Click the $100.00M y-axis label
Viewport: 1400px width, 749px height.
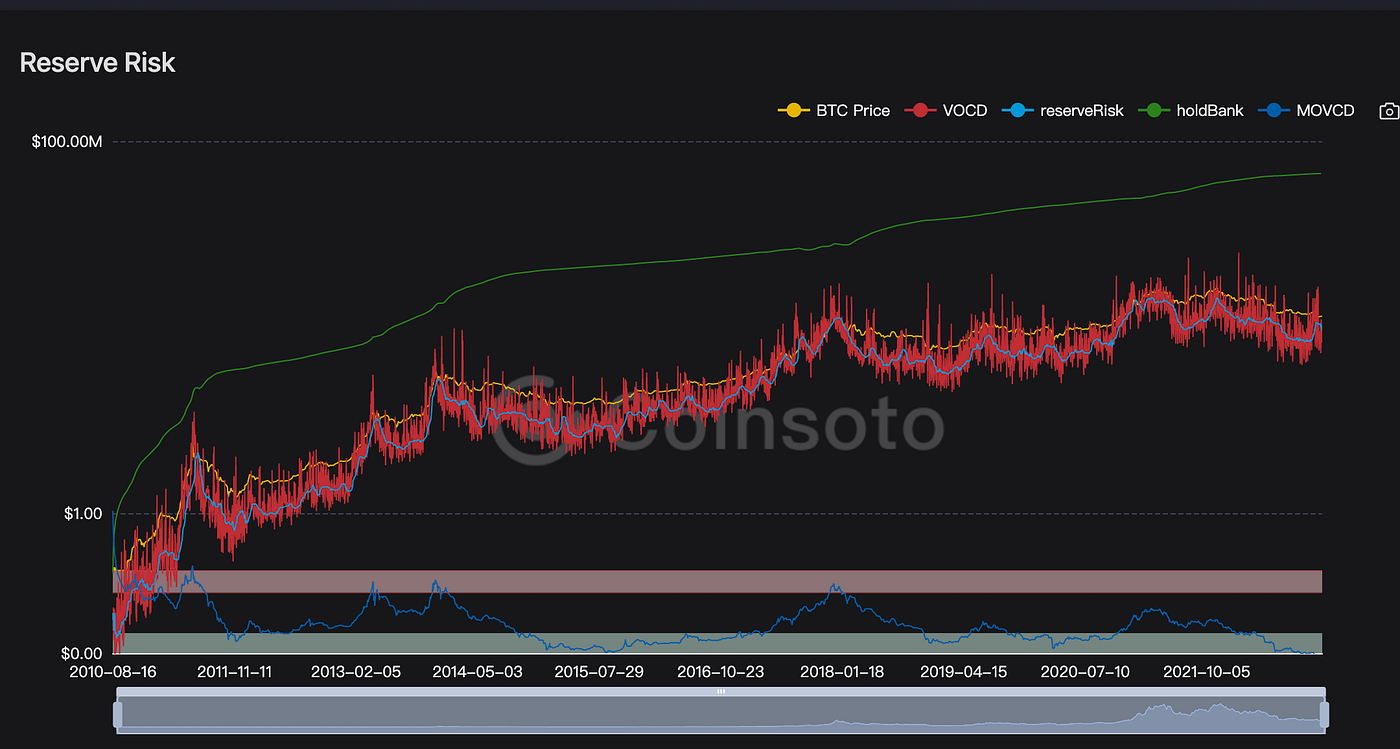[x=68, y=142]
